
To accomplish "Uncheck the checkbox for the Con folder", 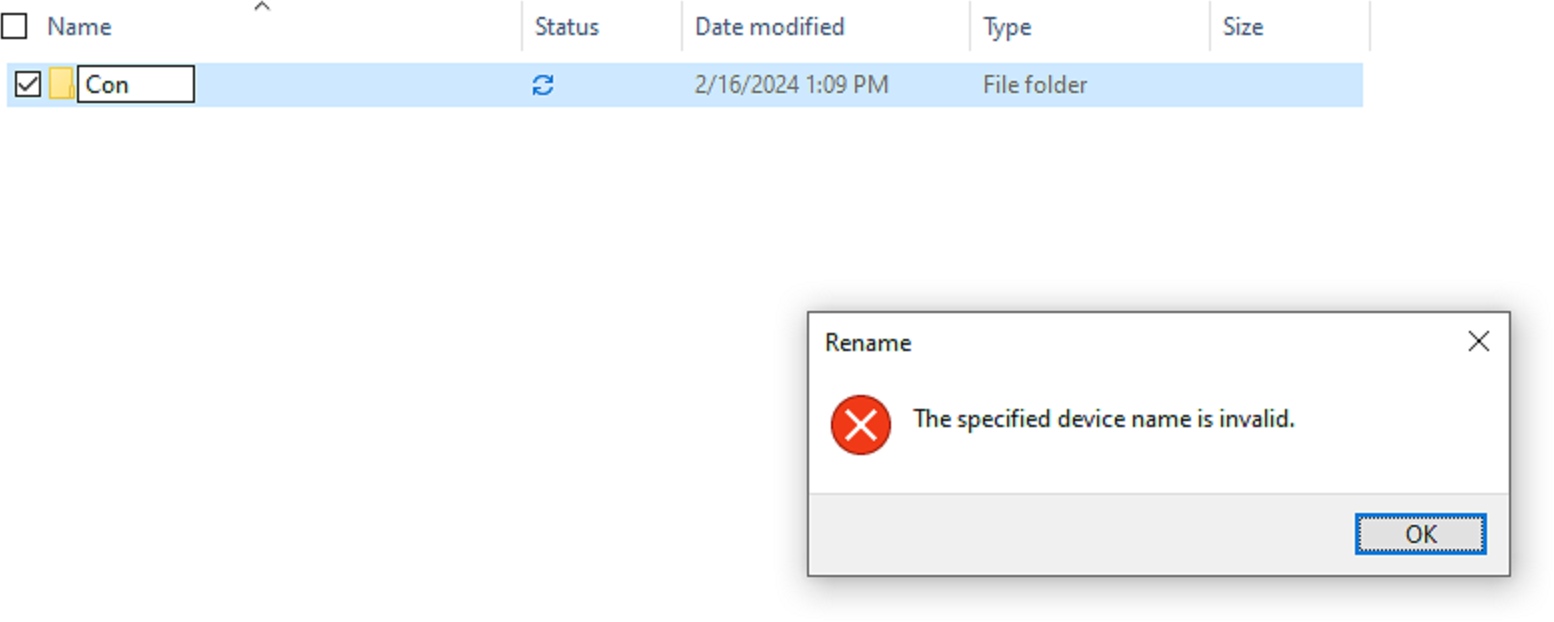I will pyautogui.click(x=28, y=85).
